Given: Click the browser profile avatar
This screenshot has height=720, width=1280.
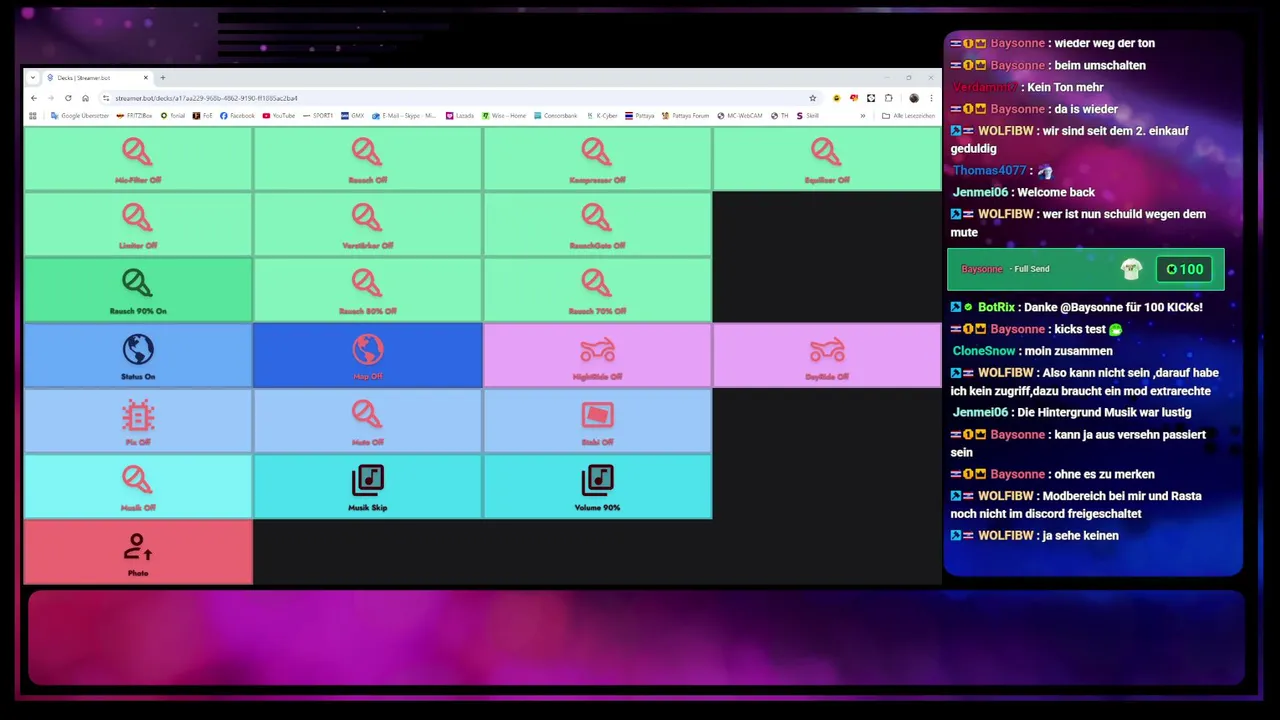Looking at the screenshot, I should (914, 98).
